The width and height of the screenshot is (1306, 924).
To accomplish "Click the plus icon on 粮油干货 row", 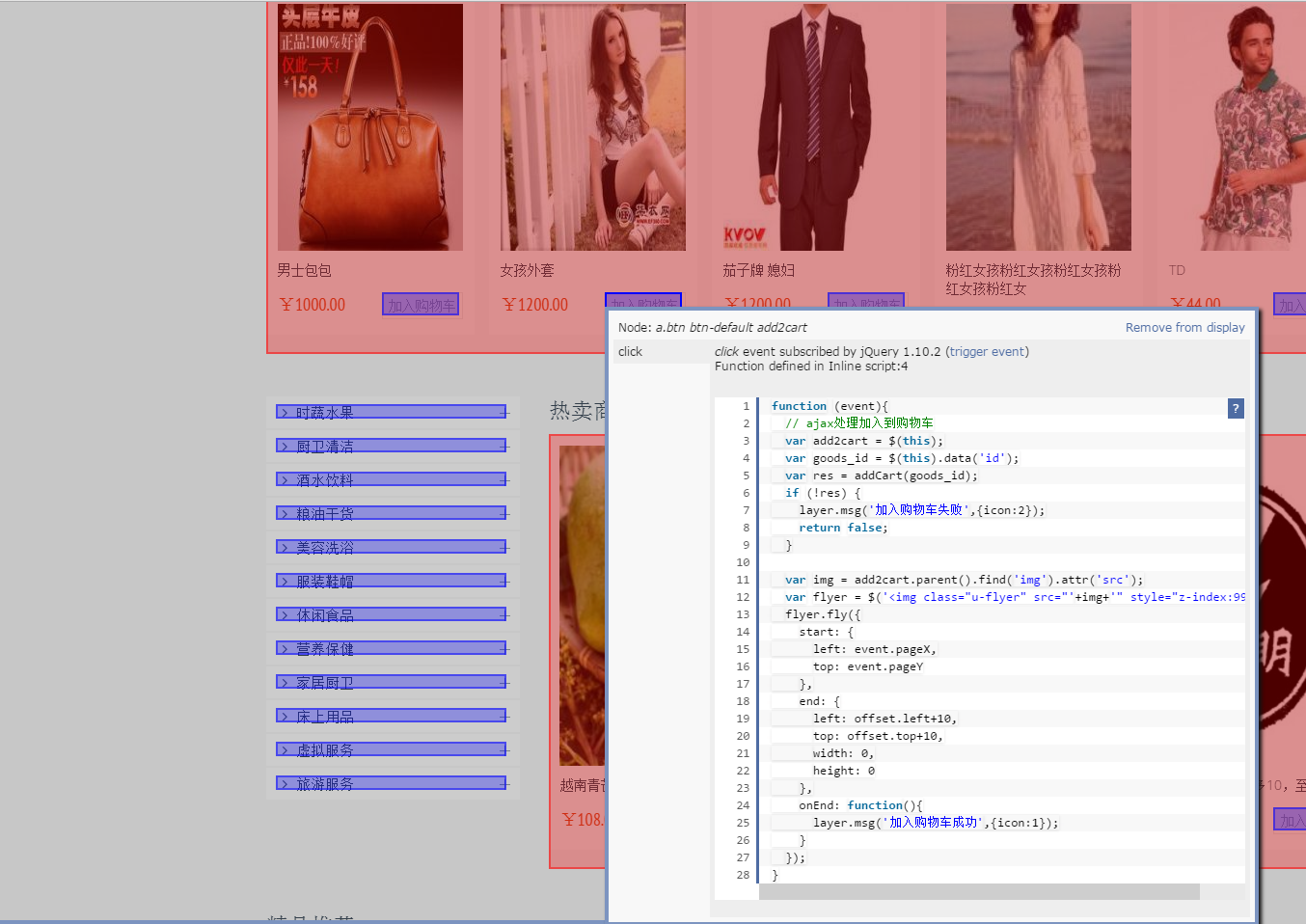I will pos(503,514).
